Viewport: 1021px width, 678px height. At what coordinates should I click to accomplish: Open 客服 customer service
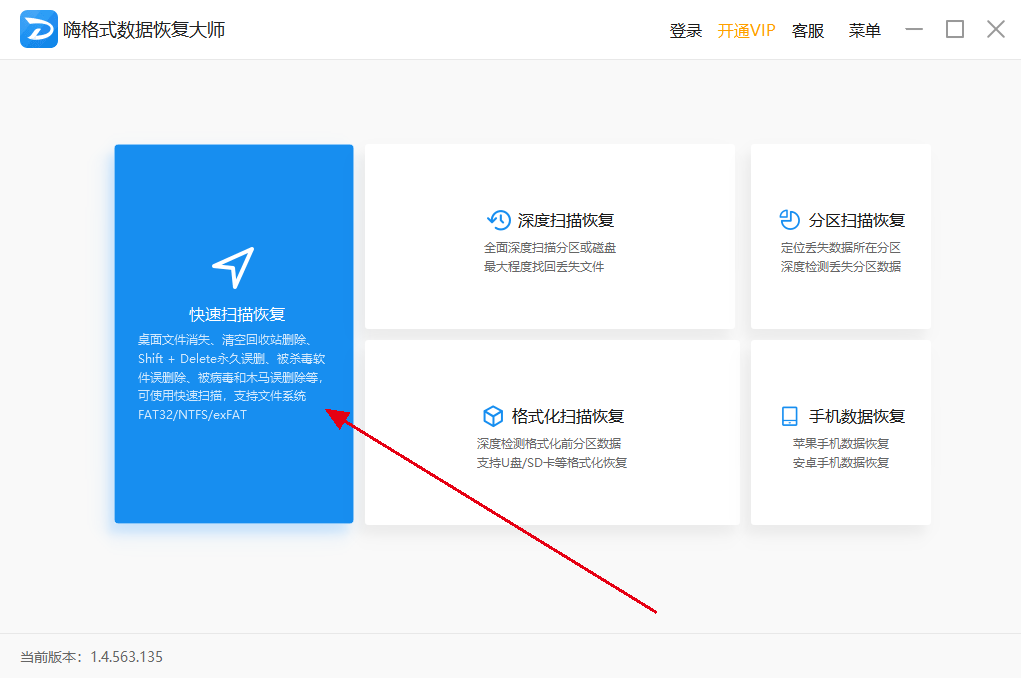[x=808, y=31]
